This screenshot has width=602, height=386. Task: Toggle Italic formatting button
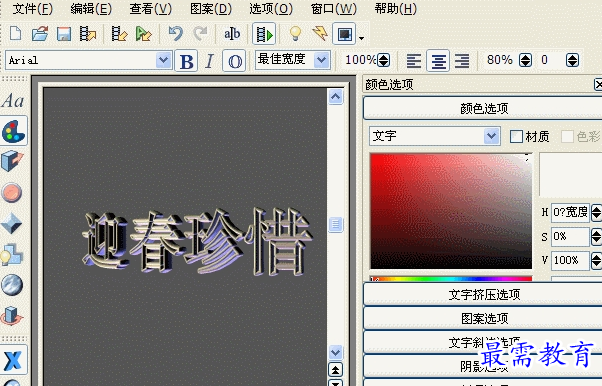pos(210,61)
